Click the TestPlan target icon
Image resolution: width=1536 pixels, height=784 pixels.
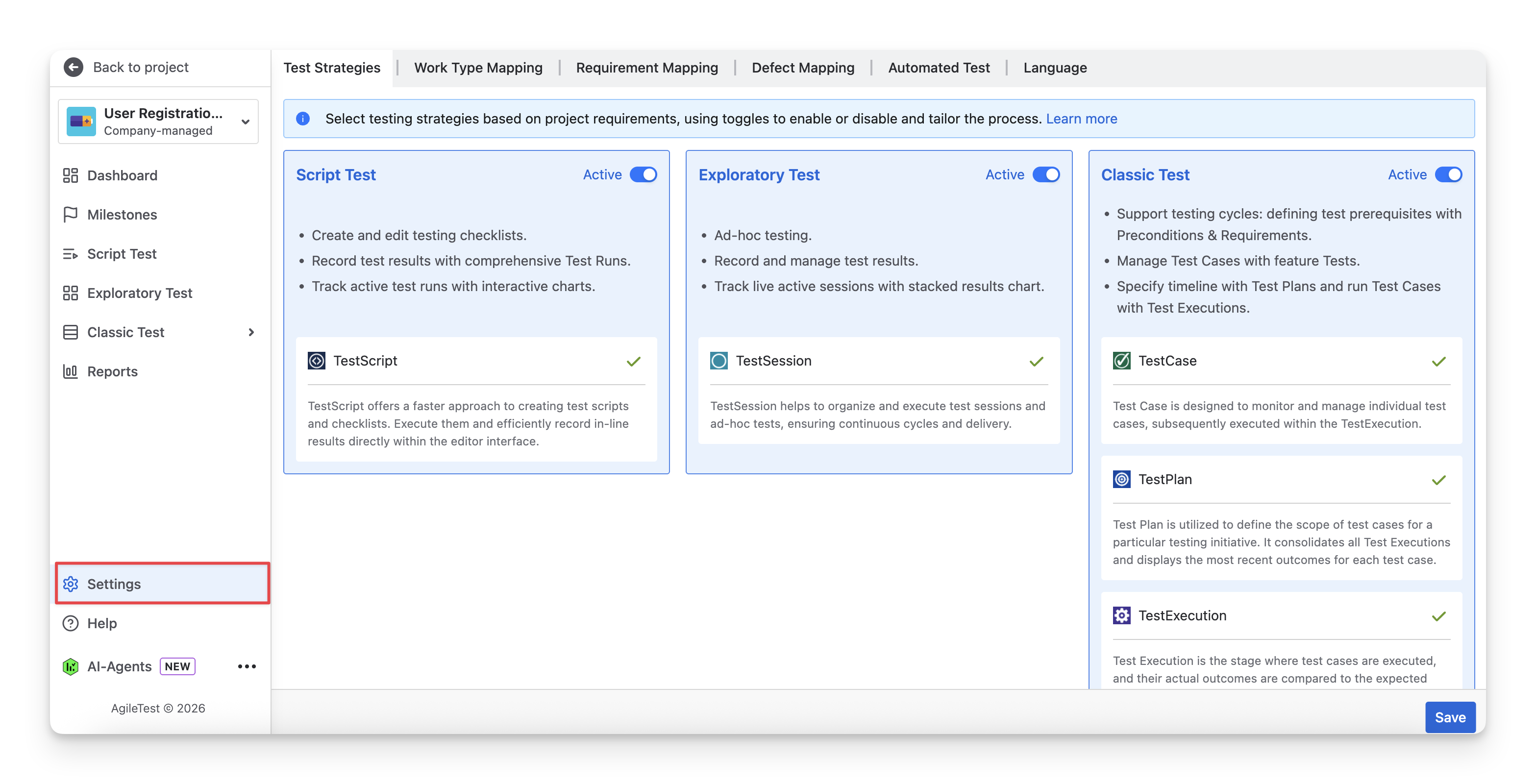click(1121, 479)
